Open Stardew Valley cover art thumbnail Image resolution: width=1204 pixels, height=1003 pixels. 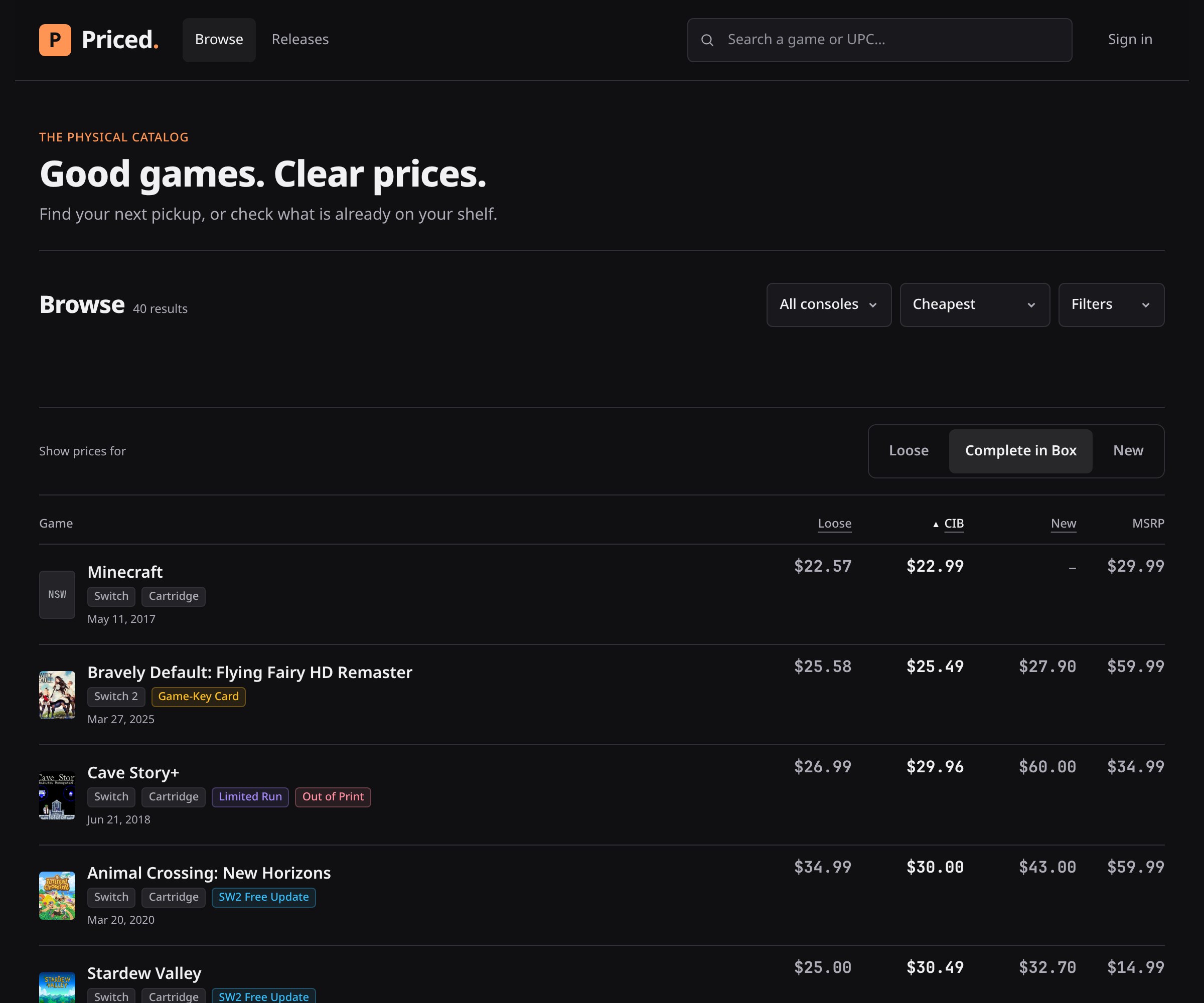57,988
